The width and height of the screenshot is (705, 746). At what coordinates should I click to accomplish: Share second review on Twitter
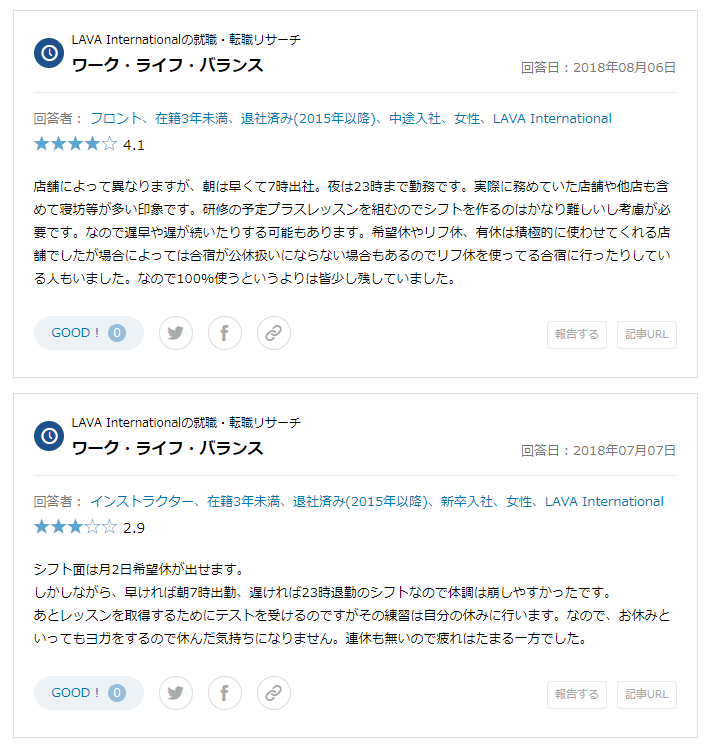point(176,693)
